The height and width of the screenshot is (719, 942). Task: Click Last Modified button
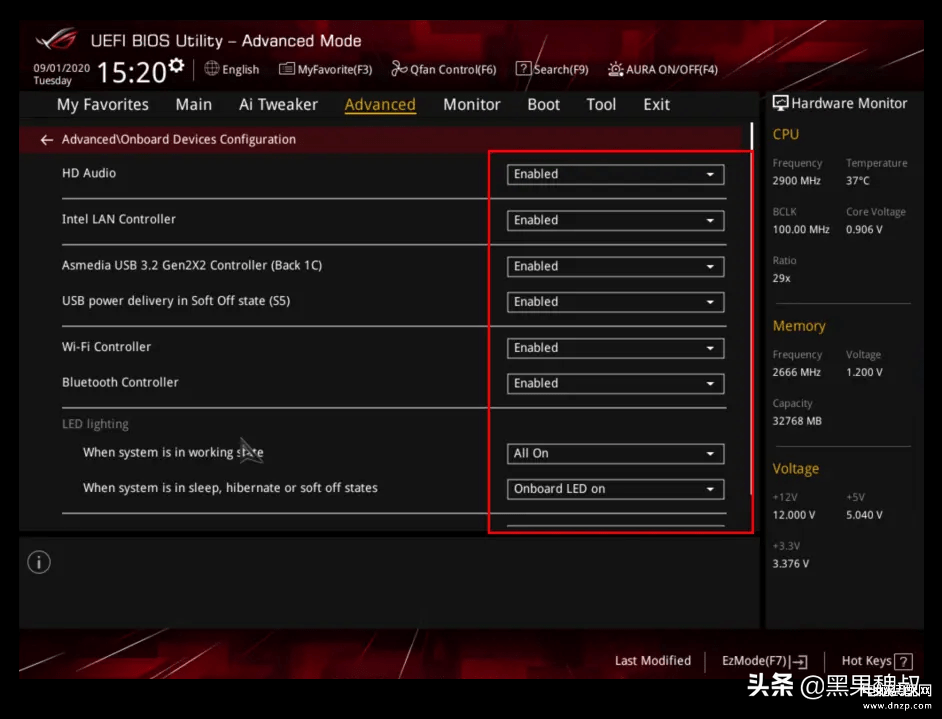pos(653,661)
